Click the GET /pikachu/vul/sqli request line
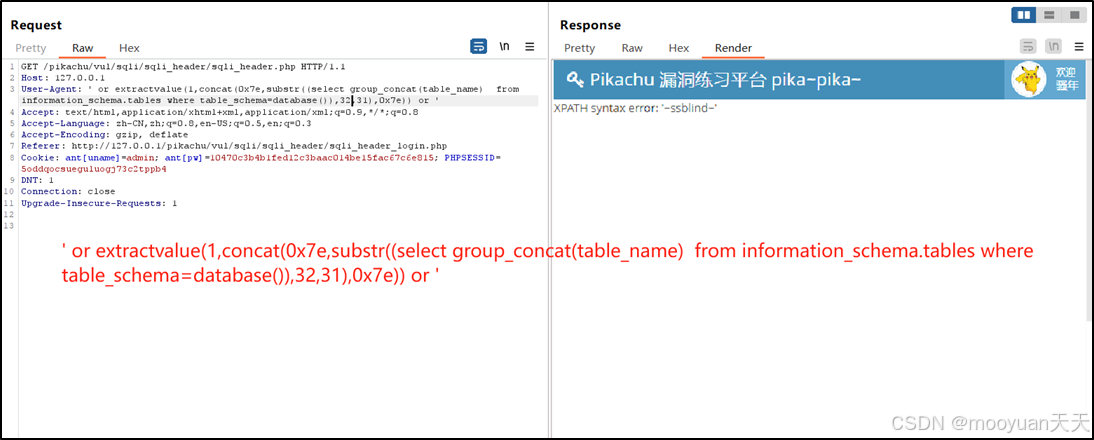1094x440 pixels. [x=183, y=67]
